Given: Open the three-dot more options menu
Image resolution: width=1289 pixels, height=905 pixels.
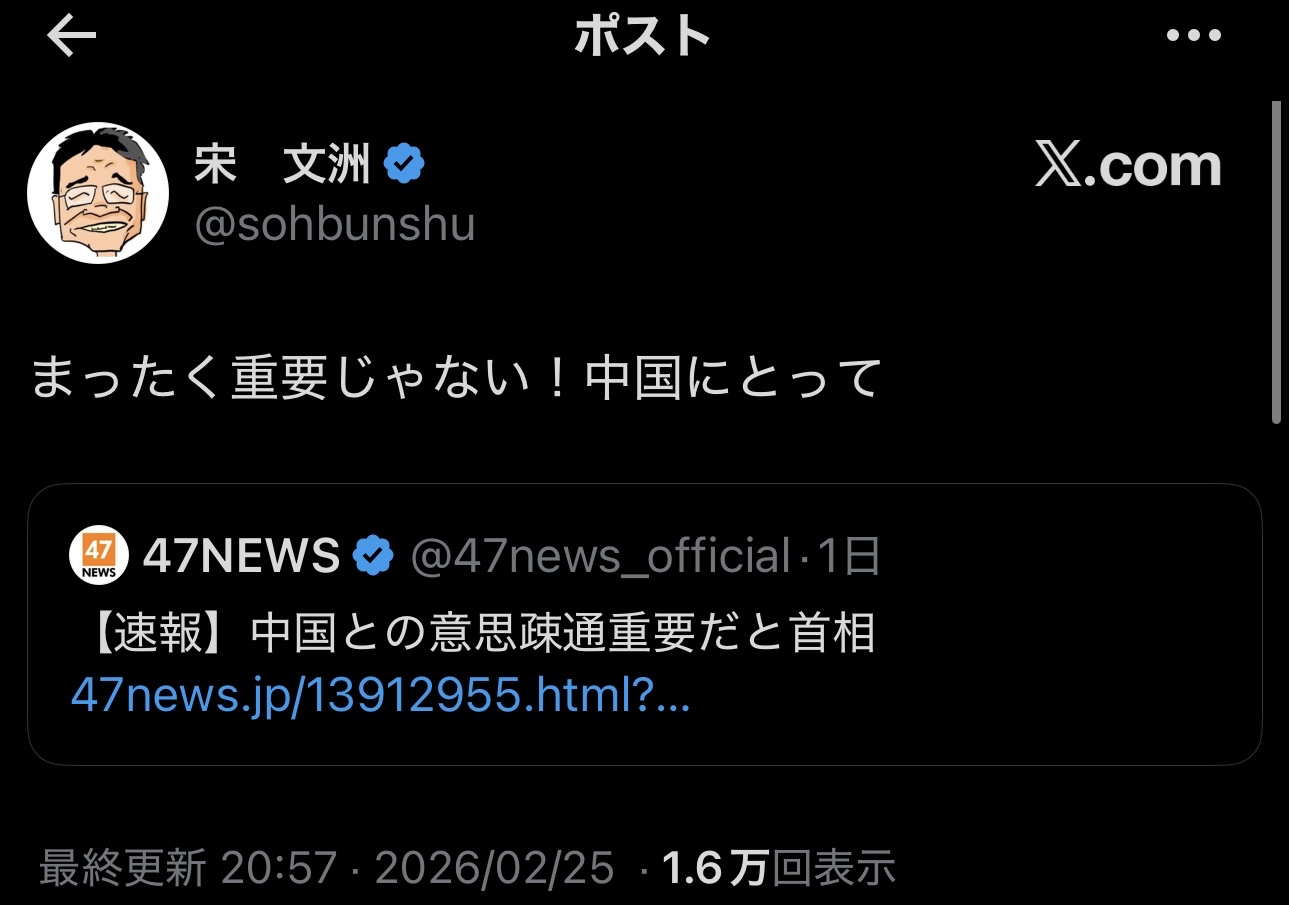Looking at the screenshot, I should (1194, 36).
